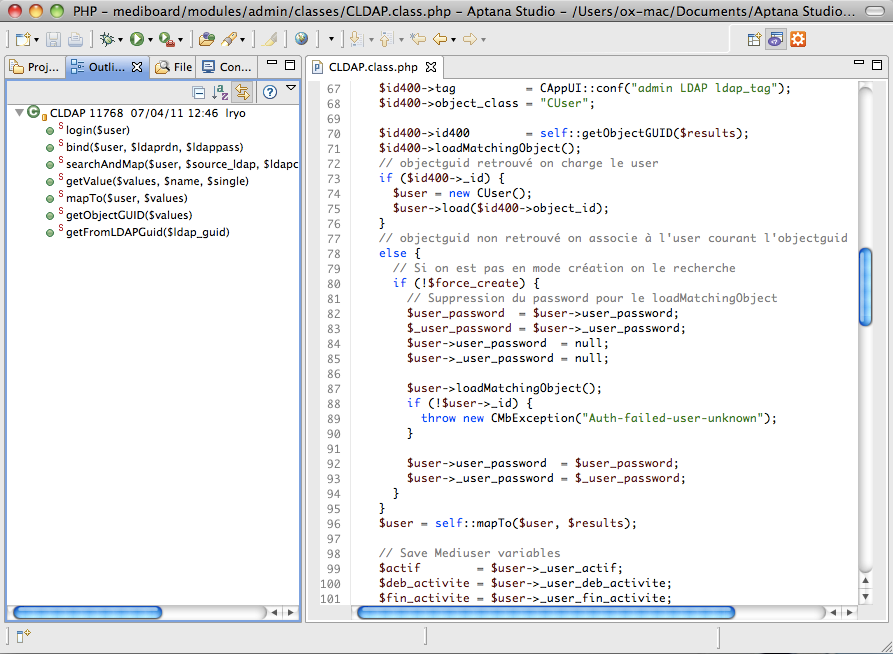The image size is (893, 654).
Task: Switch to the PHP perspective button
Action: point(775,39)
